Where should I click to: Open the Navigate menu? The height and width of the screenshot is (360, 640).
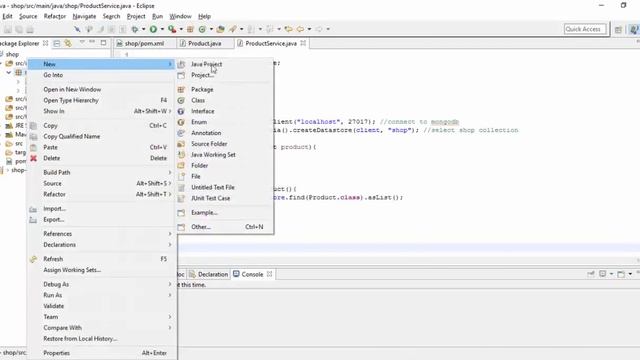point(84,16)
